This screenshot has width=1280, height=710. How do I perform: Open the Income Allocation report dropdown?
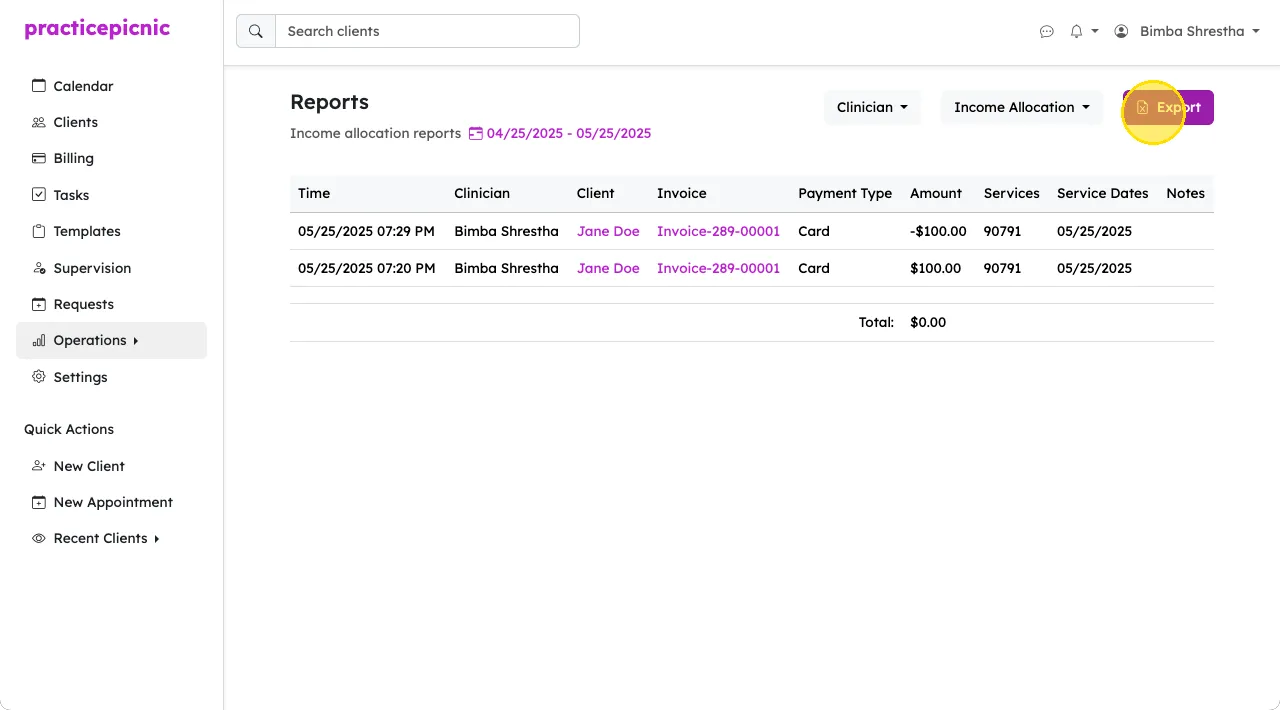pos(1022,107)
